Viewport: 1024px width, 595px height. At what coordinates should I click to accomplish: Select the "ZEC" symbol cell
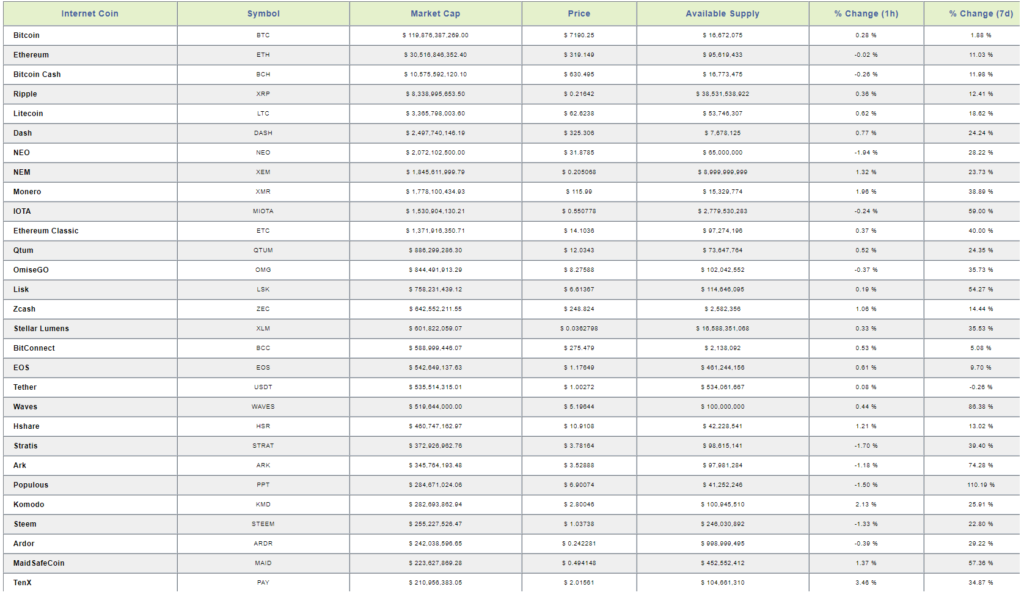pyautogui.click(x=263, y=310)
